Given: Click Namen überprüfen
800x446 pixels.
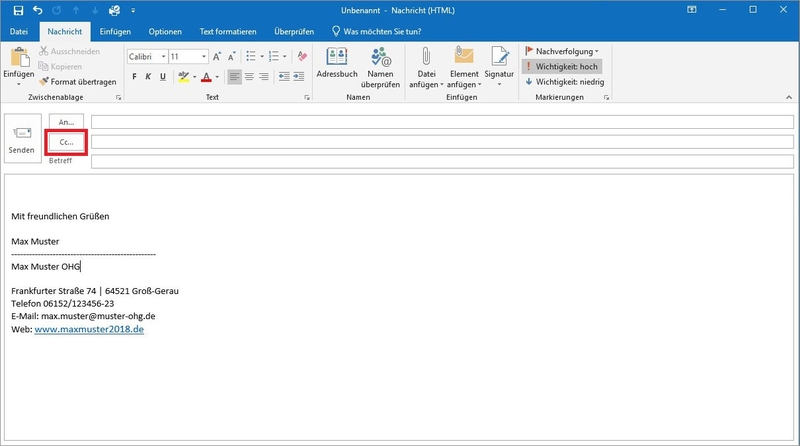Looking at the screenshot, I should coord(380,68).
